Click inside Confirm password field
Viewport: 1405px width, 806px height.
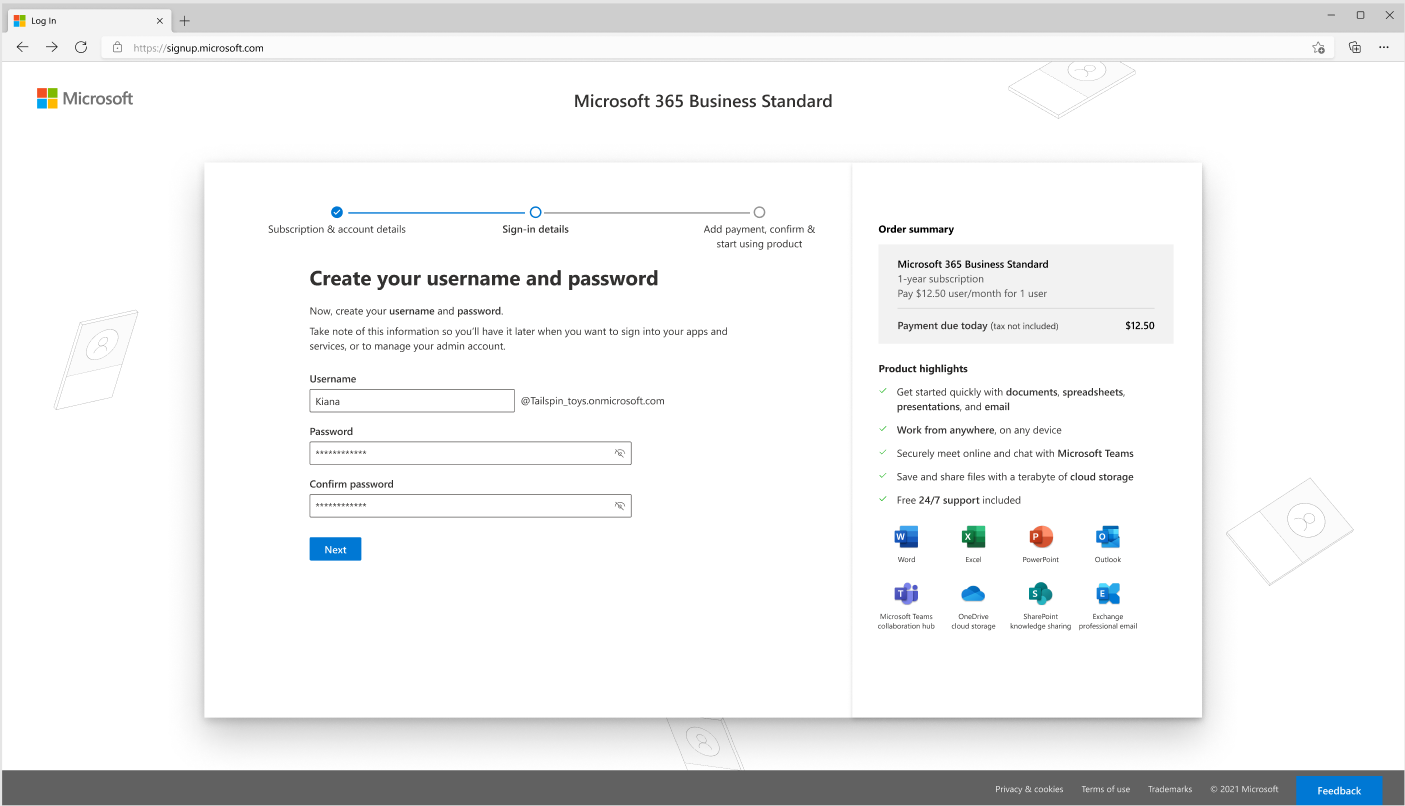pos(470,506)
